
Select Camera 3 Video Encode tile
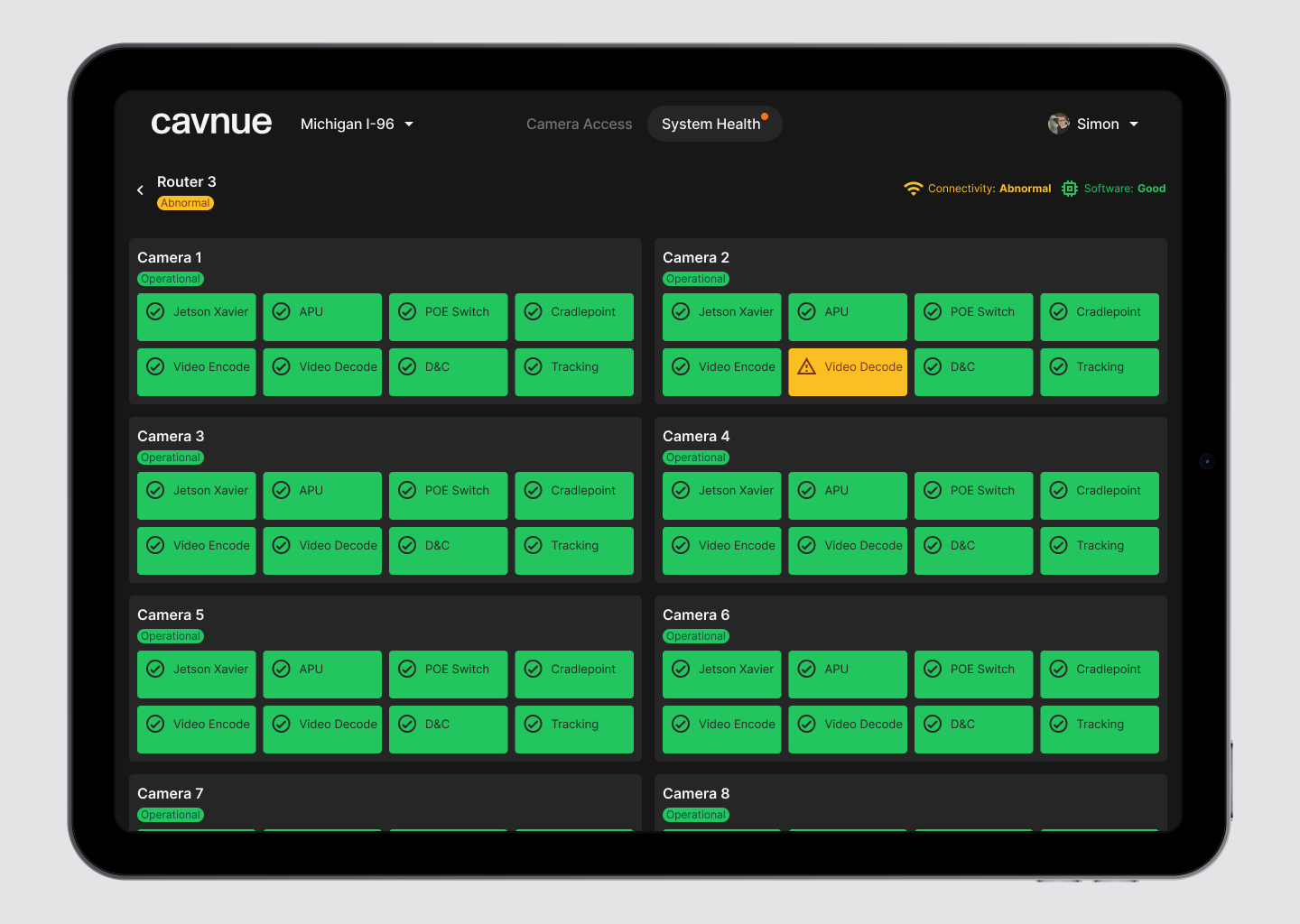196,550
